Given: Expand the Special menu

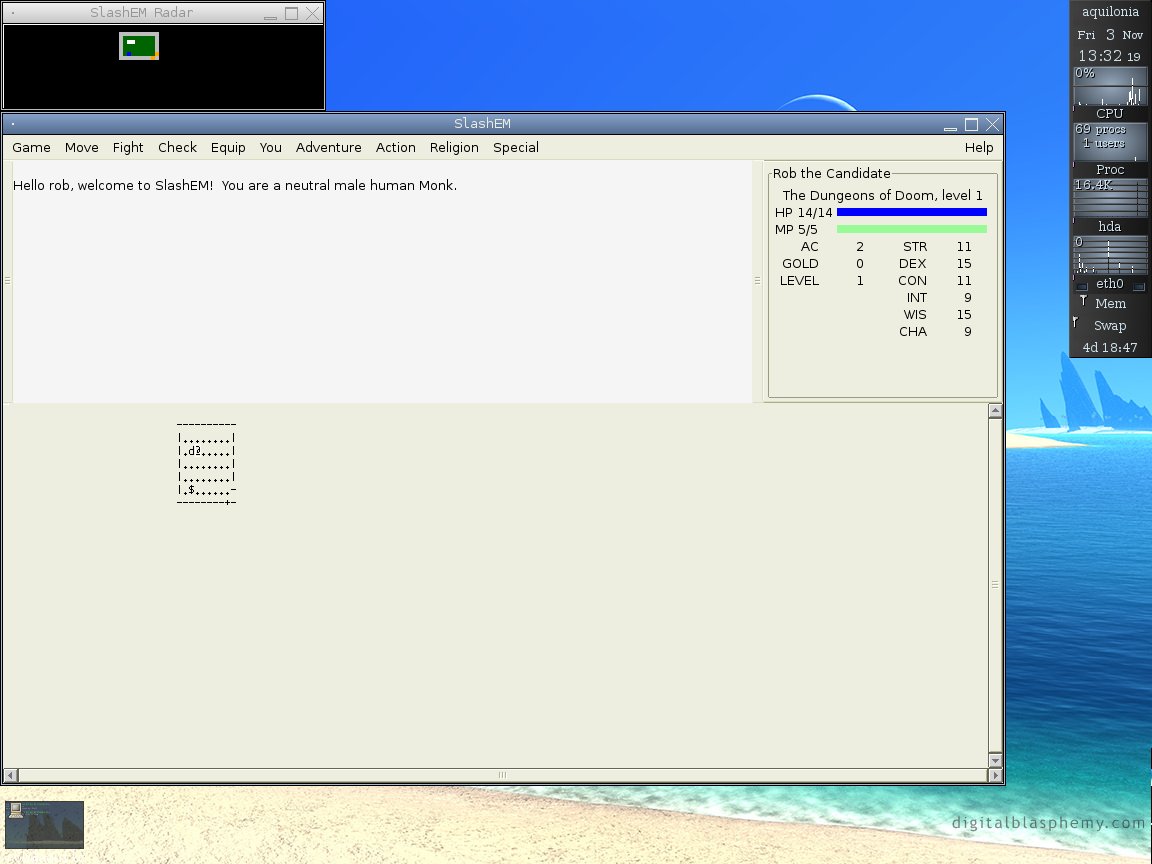Looking at the screenshot, I should (x=515, y=147).
